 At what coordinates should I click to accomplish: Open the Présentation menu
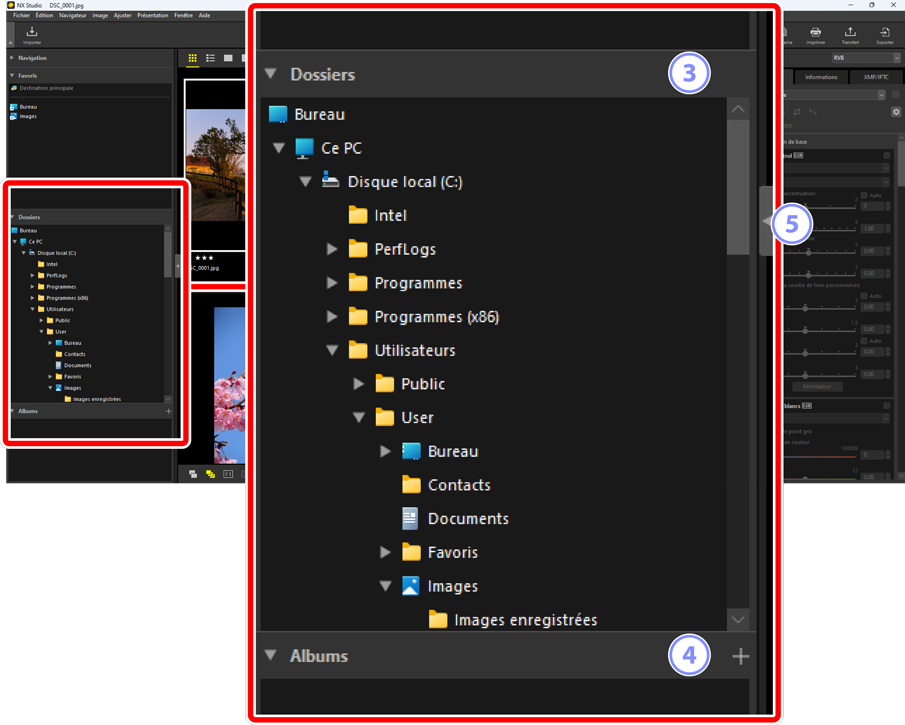(152, 16)
